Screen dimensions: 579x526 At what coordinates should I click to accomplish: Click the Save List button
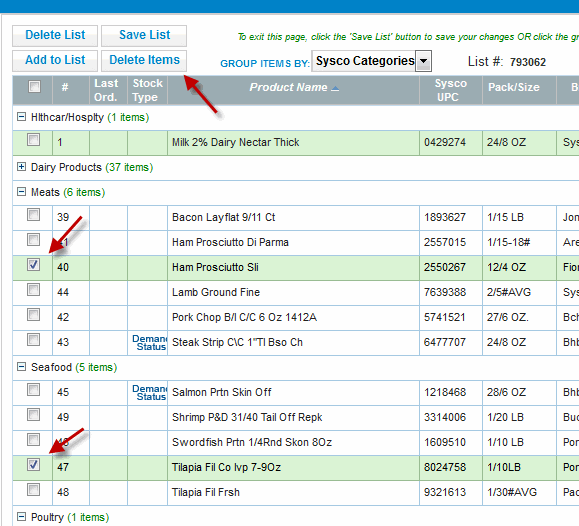tap(144, 35)
